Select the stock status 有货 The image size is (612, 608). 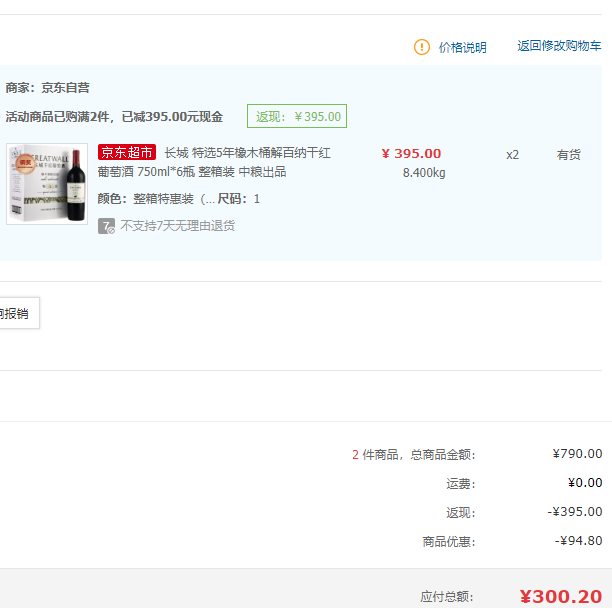[x=569, y=155]
